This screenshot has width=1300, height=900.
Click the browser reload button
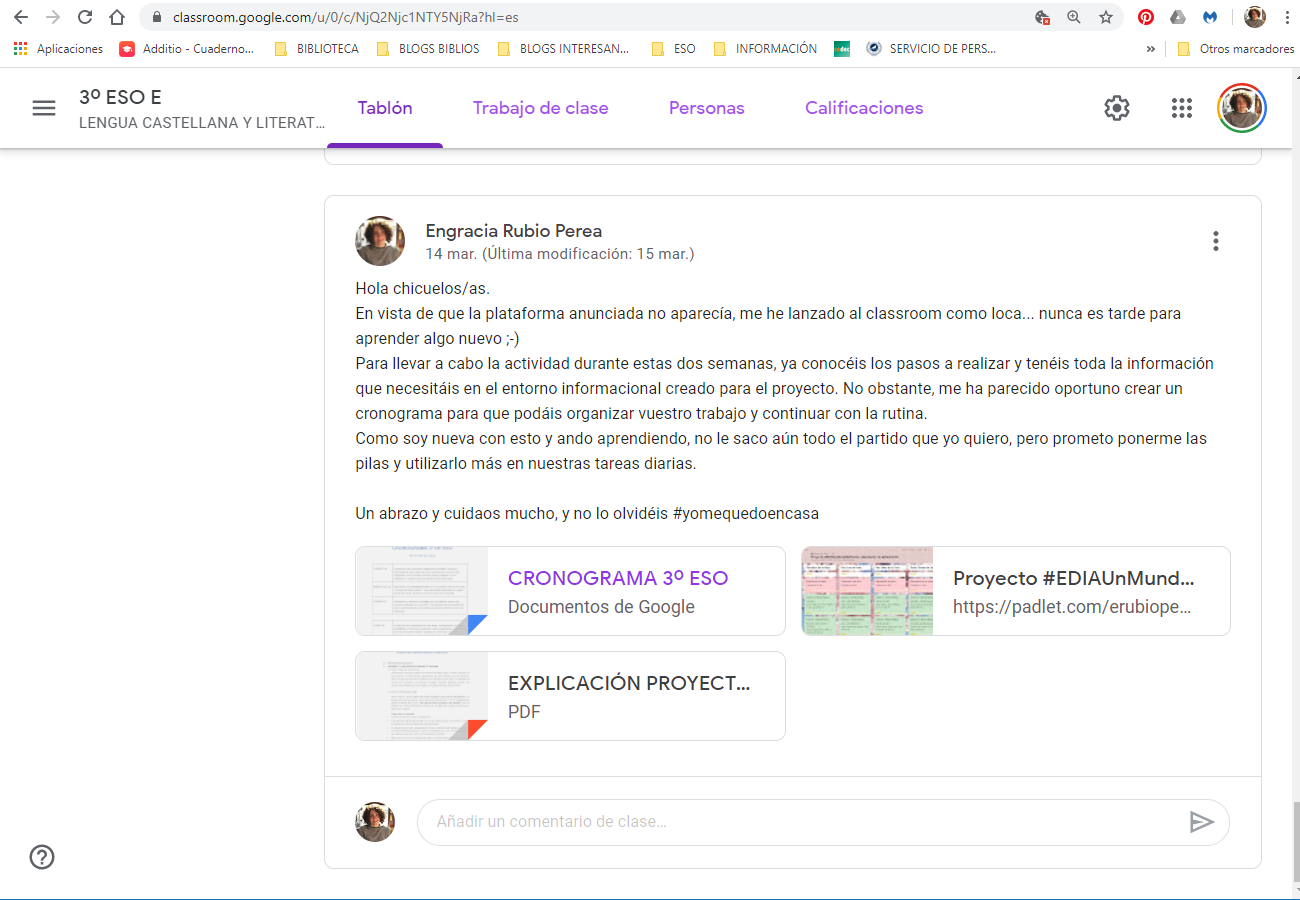(x=85, y=17)
